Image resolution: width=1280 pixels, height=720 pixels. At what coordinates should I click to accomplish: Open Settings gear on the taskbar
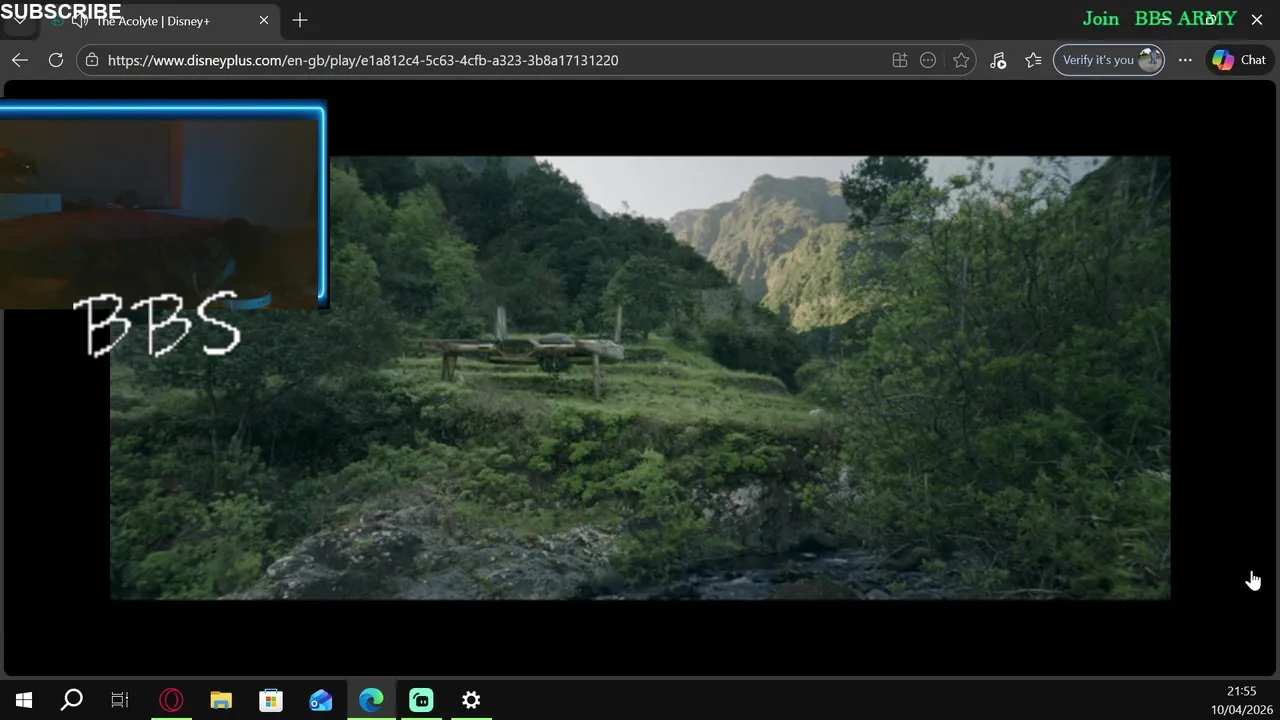tap(471, 700)
